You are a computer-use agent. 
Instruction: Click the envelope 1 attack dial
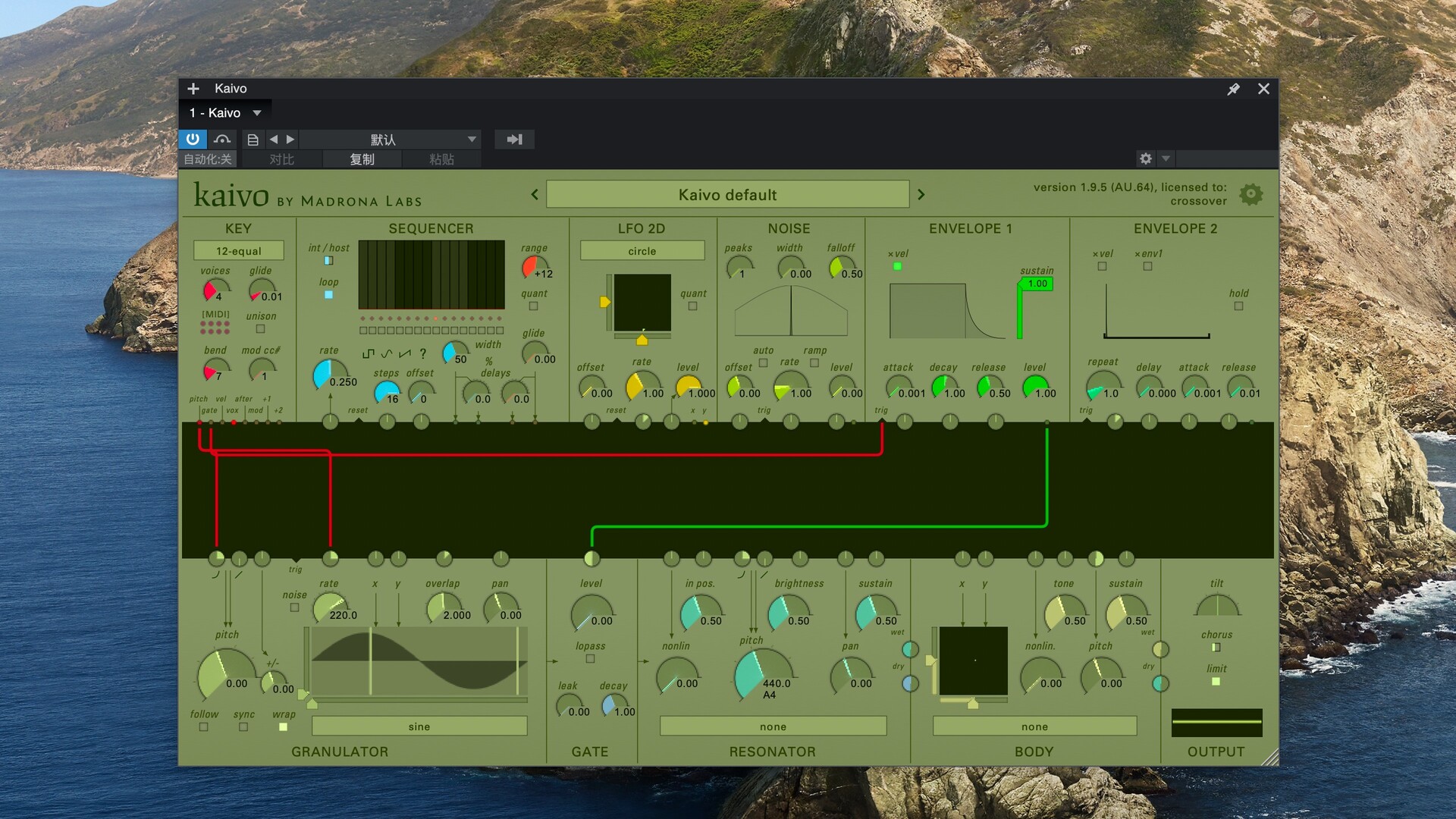[x=899, y=387]
